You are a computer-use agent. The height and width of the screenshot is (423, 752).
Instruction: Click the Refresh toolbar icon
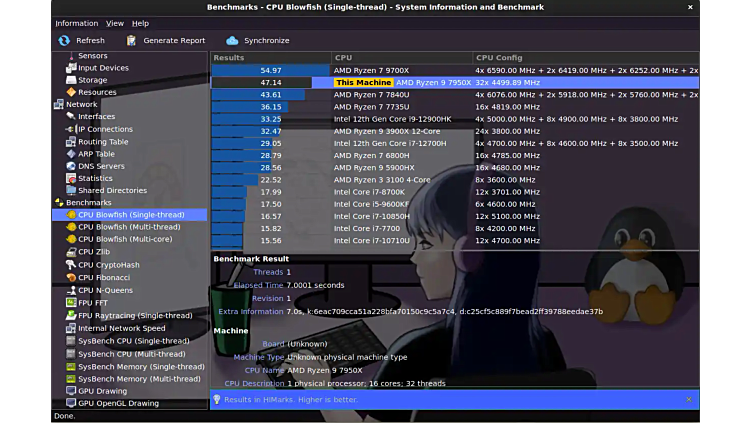(x=64, y=41)
